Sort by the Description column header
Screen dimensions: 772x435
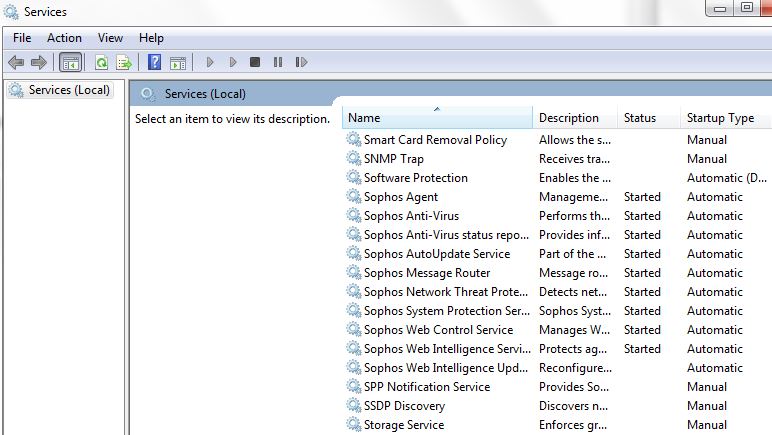575,118
